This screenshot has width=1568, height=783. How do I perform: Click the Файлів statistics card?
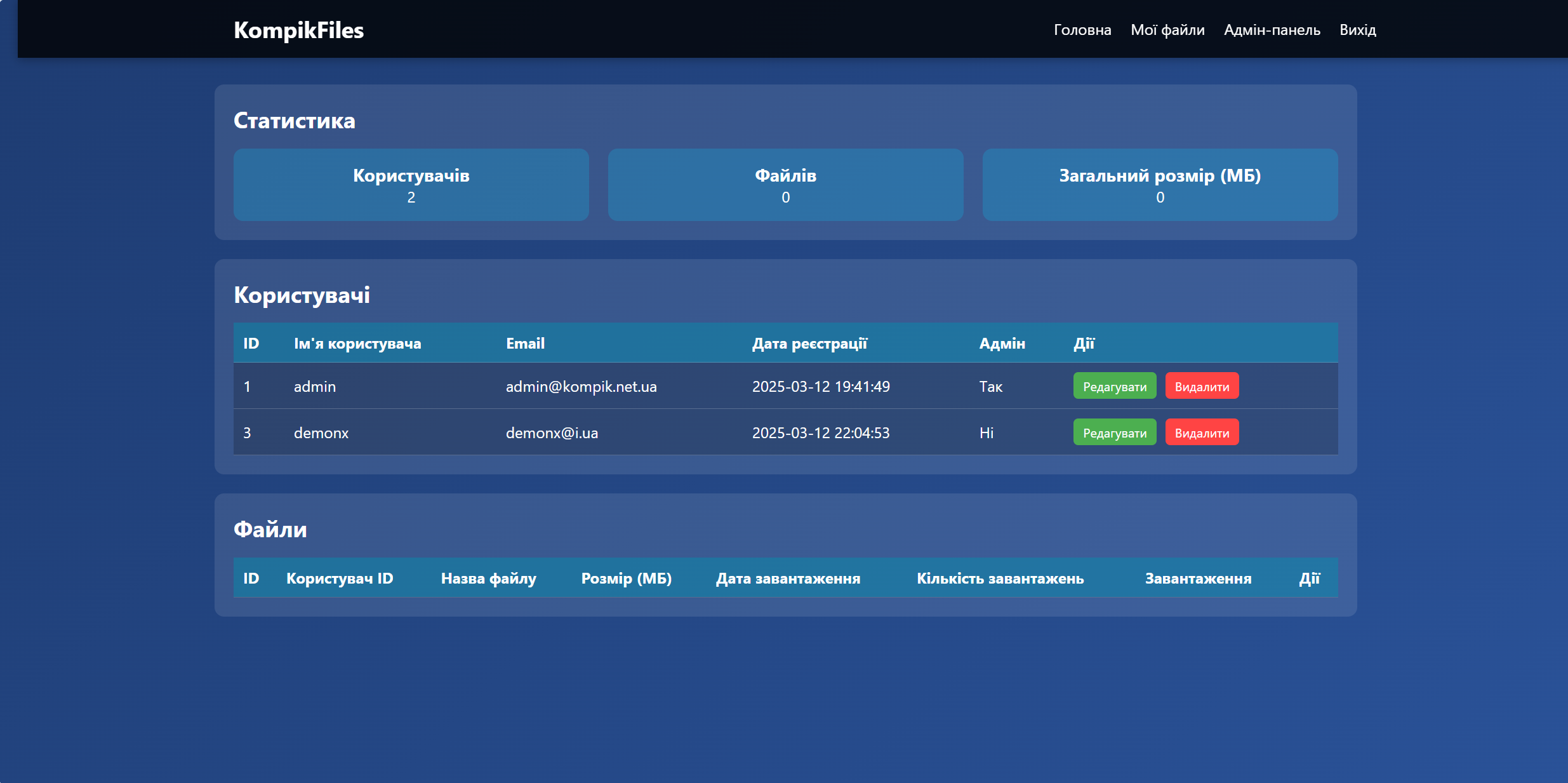pos(785,185)
